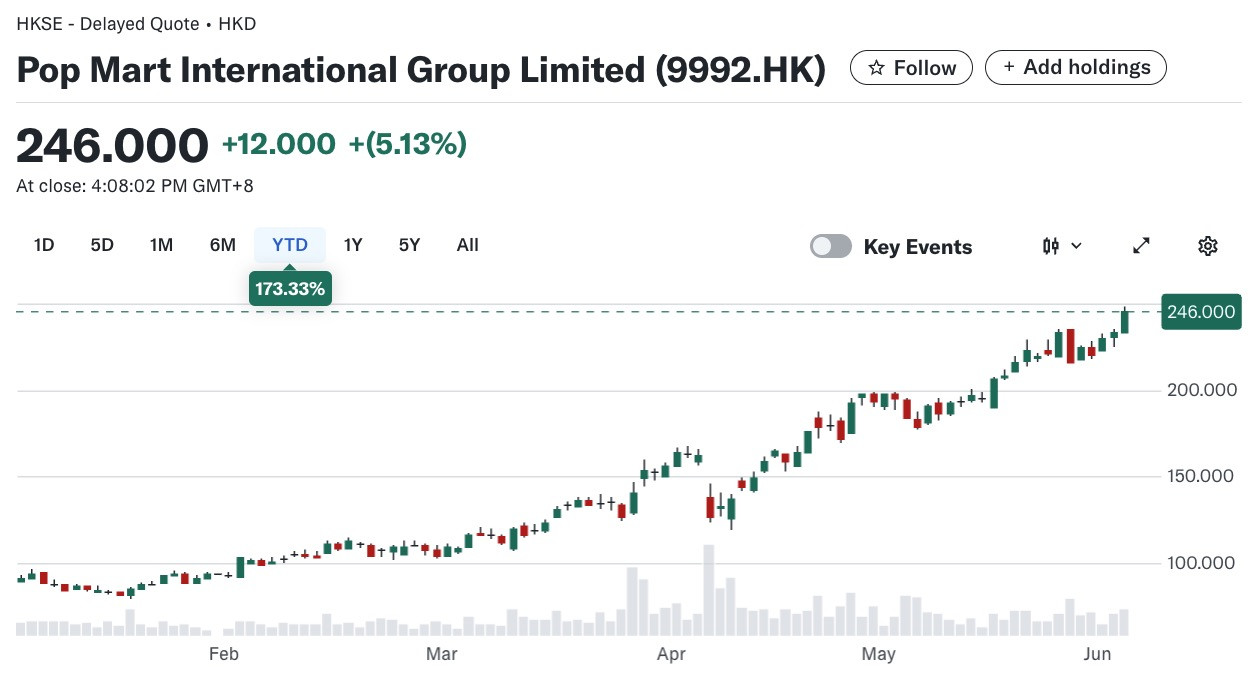Click the Jun label on date axis
The height and width of the screenshot is (682, 1257).
coord(1097,654)
